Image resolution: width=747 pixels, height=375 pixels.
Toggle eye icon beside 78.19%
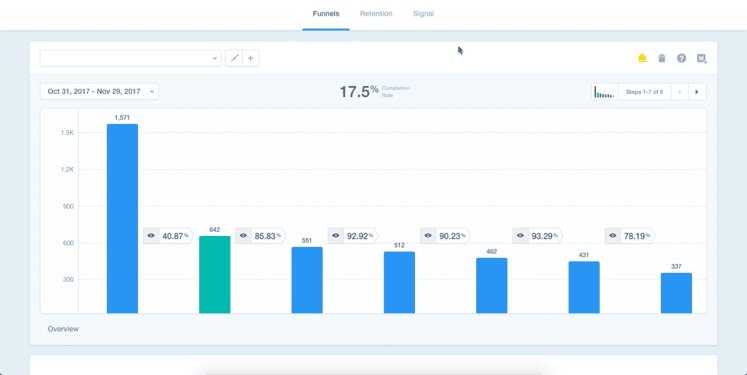613,235
